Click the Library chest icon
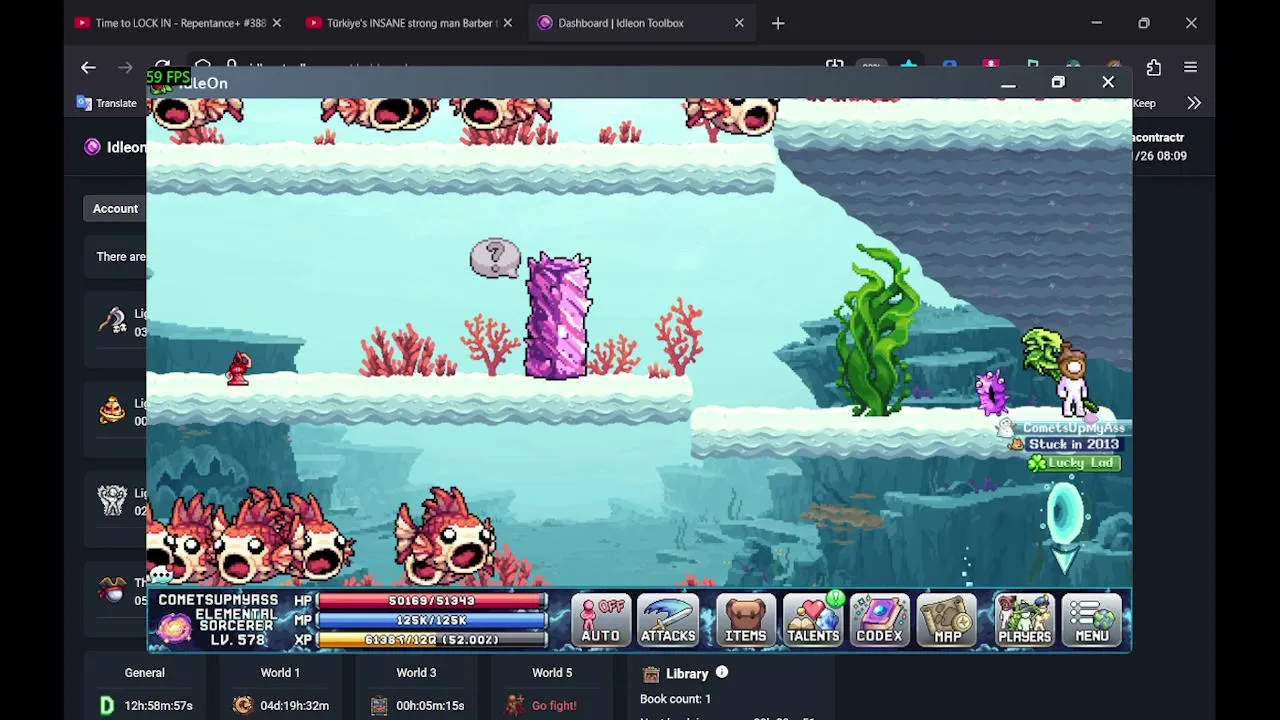The image size is (1280, 720). coord(651,674)
